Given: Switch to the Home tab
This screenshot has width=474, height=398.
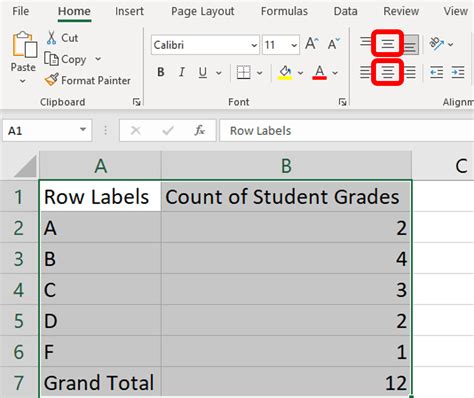Looking at the screenshot, I should [x=74, y=11].
